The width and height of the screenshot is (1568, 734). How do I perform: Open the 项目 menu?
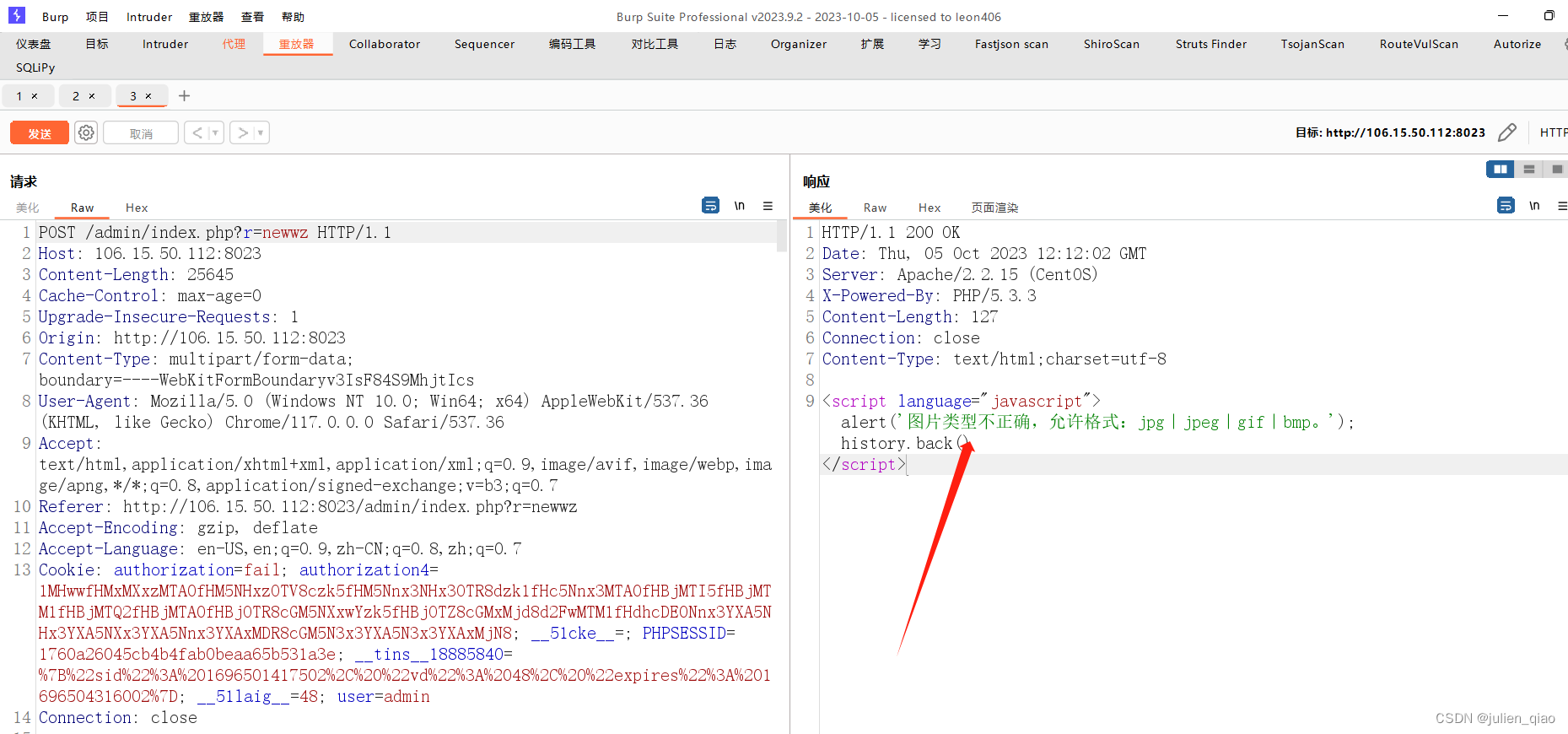pyautogui.click(x=97, y=17)
